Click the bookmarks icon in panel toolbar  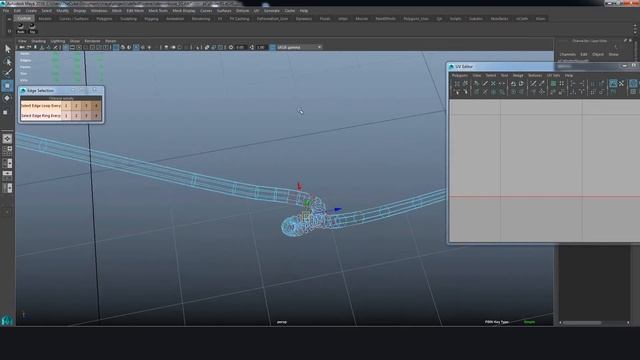click(42, 47)
